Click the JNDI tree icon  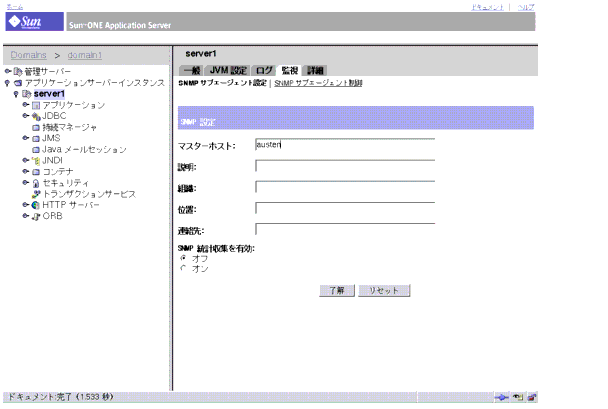pos(36,160)
